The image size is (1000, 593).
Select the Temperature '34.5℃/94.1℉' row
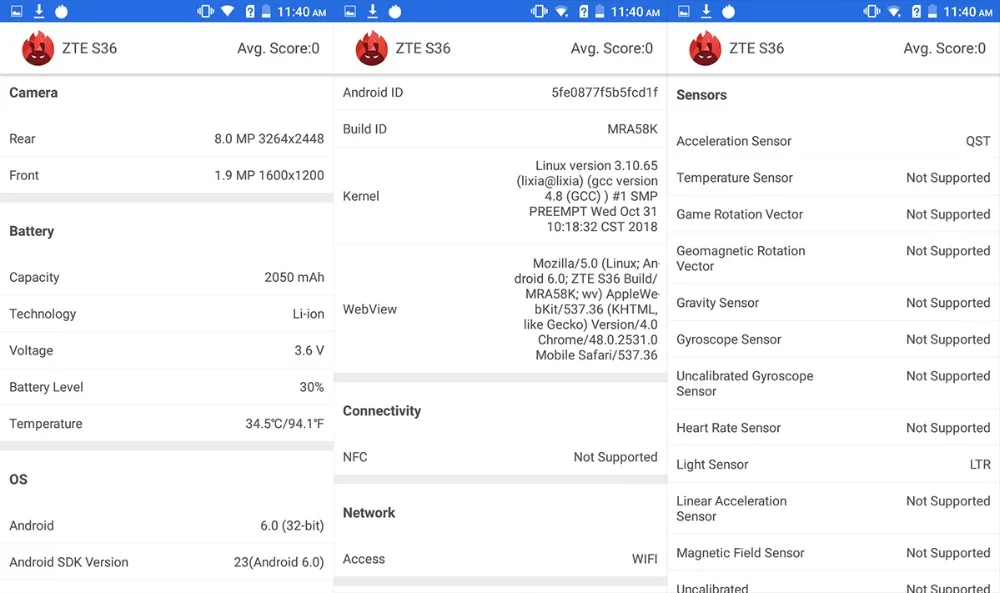click(166, 423)
